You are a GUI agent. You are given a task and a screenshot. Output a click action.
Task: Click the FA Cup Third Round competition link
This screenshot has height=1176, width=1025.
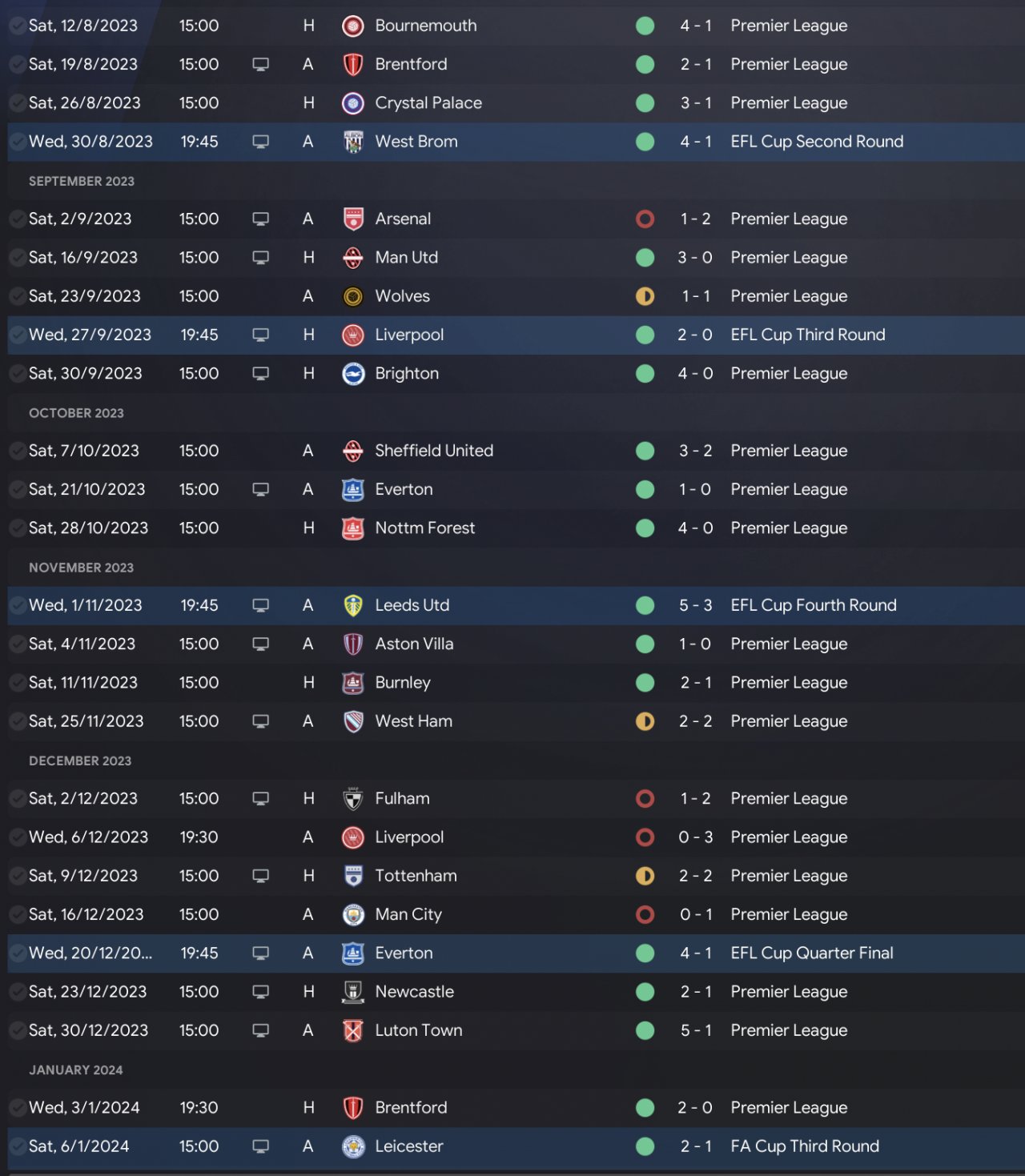[804, 1146]
